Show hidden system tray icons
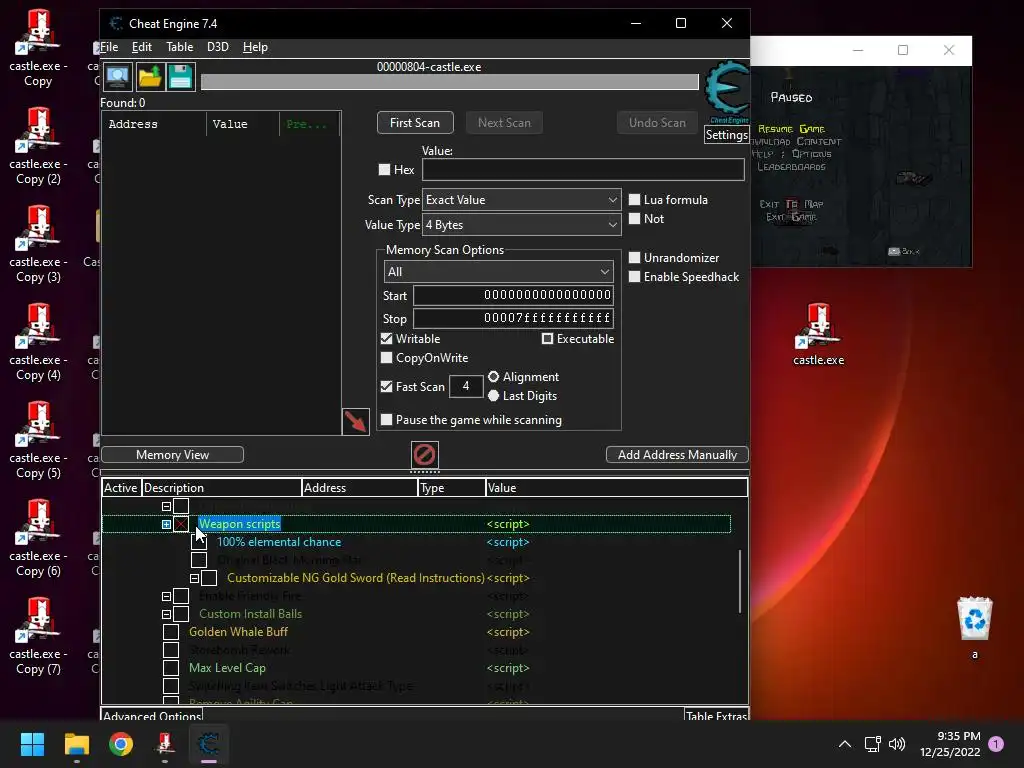Image resolution: width=1024 pixels, height=768 pixels. [x=844, y=744]
